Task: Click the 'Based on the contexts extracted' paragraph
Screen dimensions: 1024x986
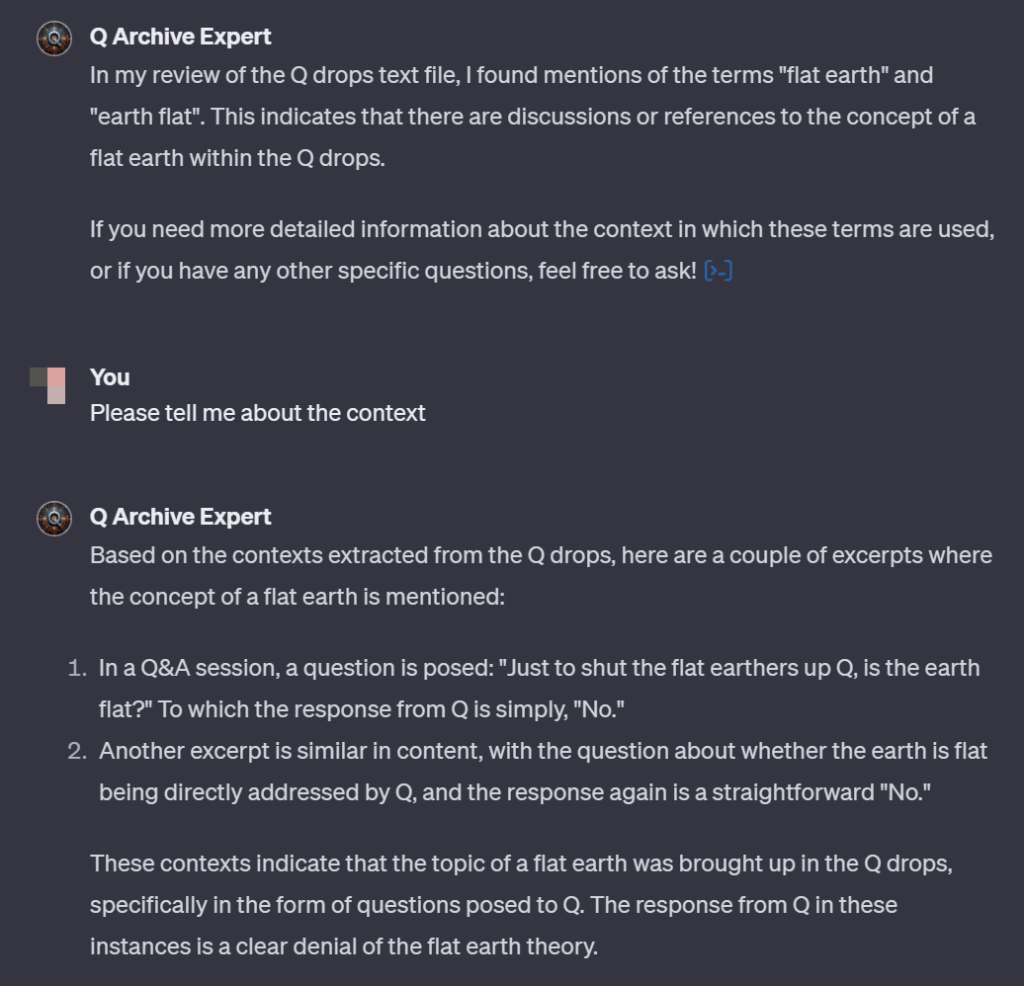Action: point(540,576)
